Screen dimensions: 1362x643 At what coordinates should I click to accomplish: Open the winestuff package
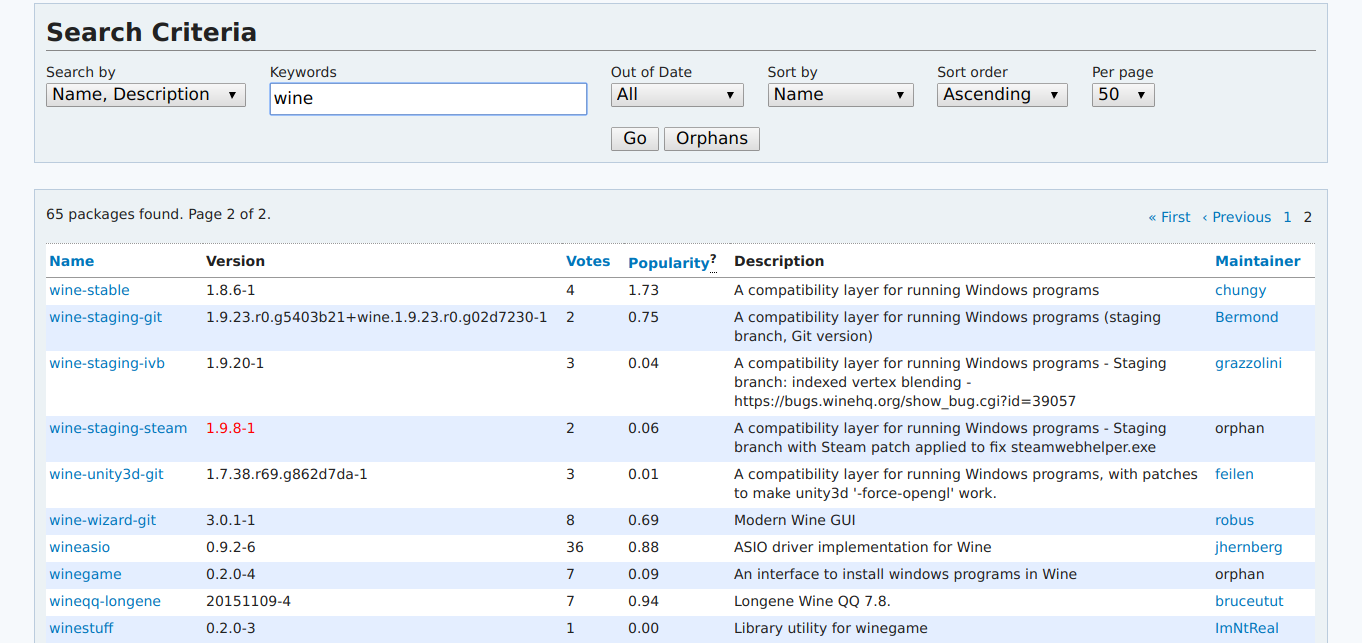81,628
